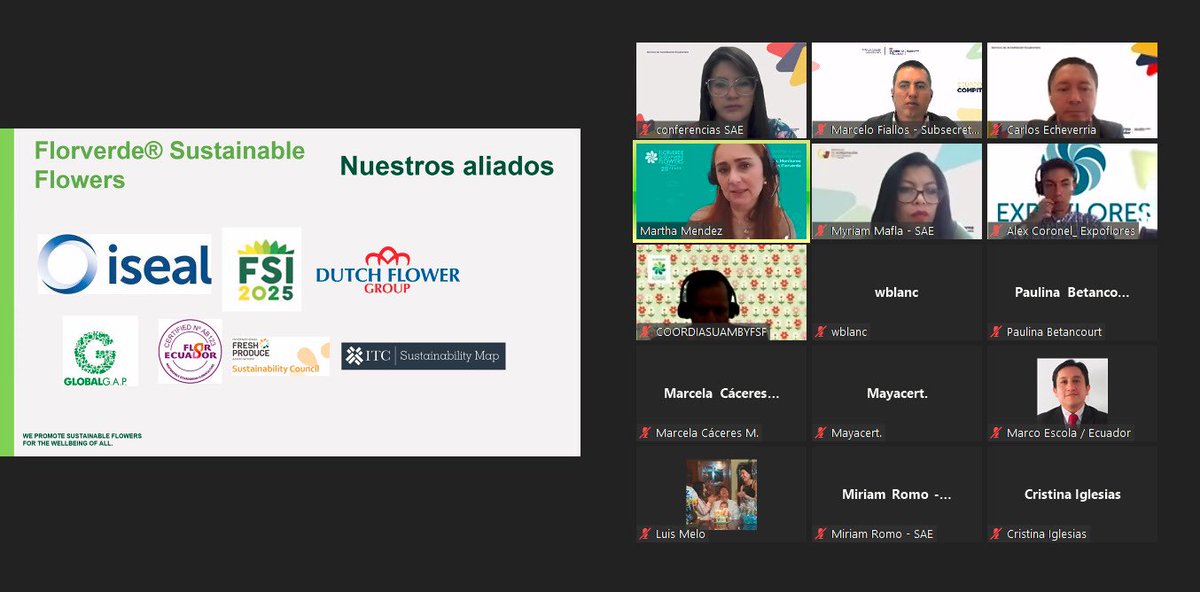Click the Flor Ecuador certified seal logo
The width and height of the screenshot is (1200, 592).
click(190, 351)
